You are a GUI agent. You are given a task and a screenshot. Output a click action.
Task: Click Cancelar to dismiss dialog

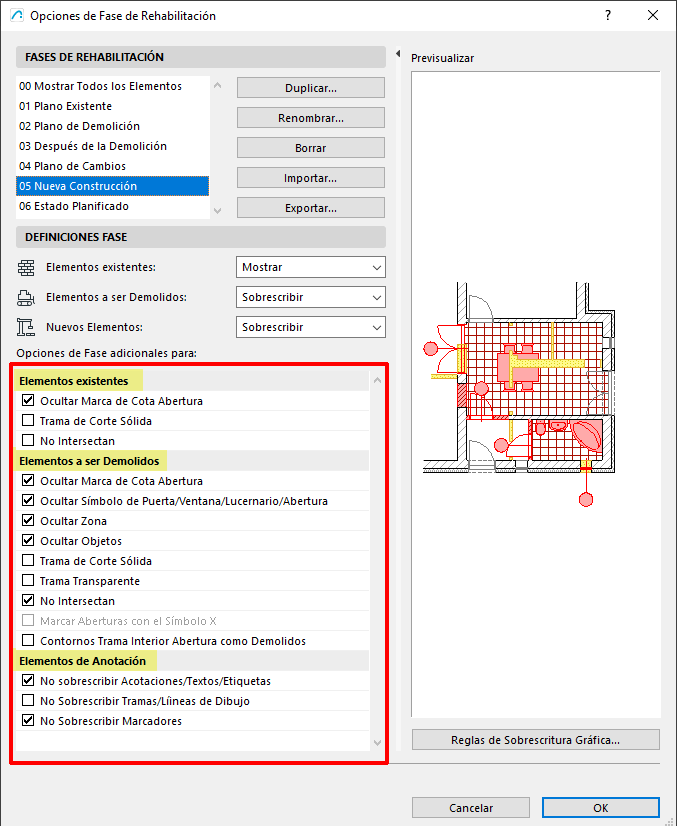point(470,808)
